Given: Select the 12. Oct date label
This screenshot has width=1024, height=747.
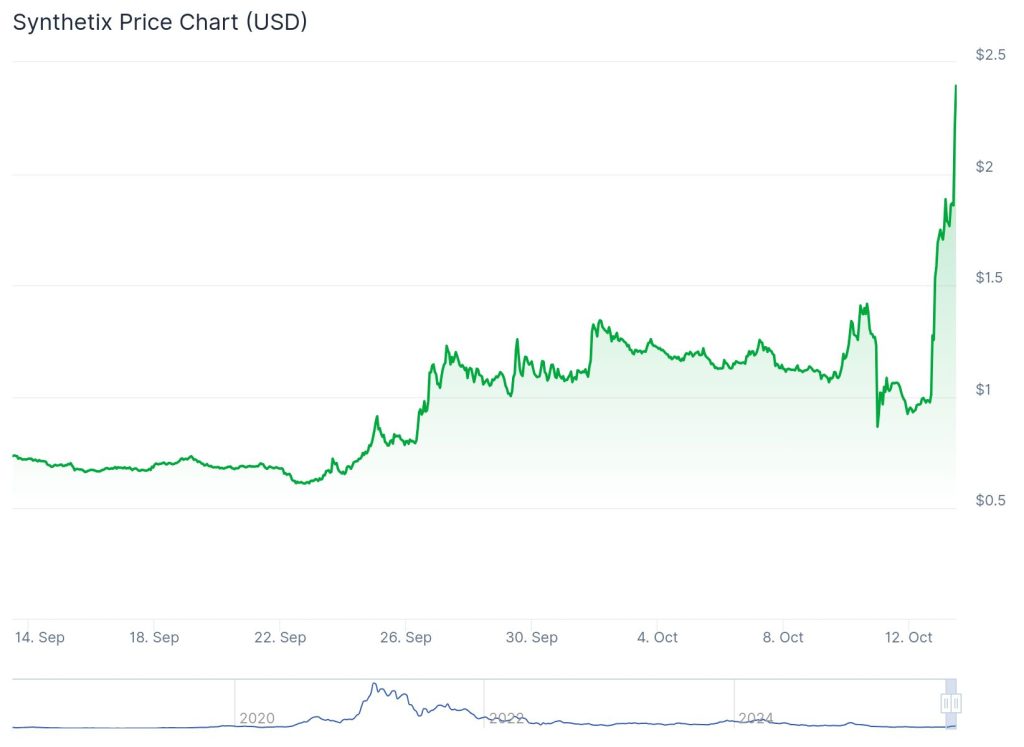Looking at the screenshot, I should [x=908, y=637].
